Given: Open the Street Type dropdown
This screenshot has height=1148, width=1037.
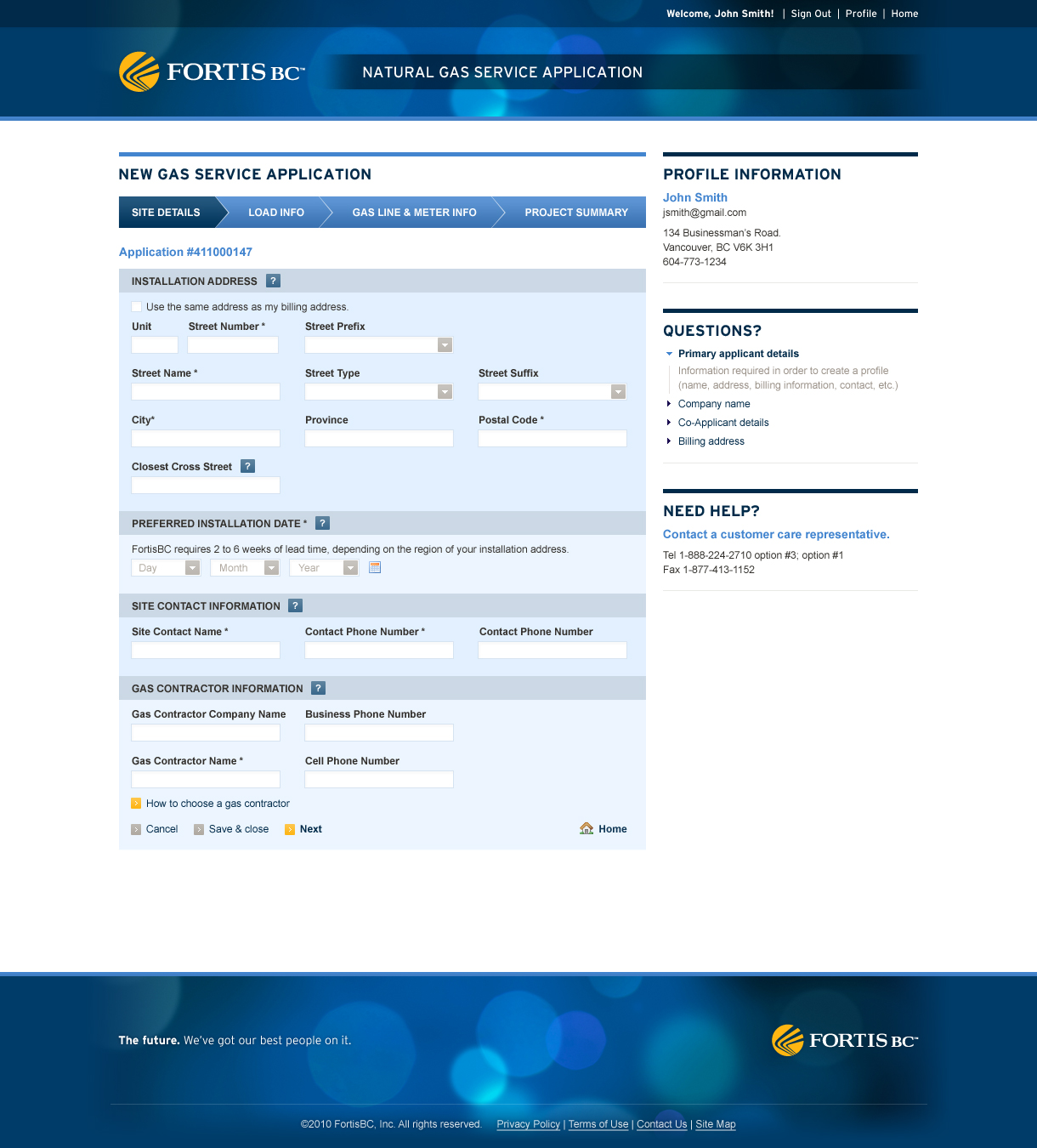Looking at the screenshot, I should tap(379, 391).
